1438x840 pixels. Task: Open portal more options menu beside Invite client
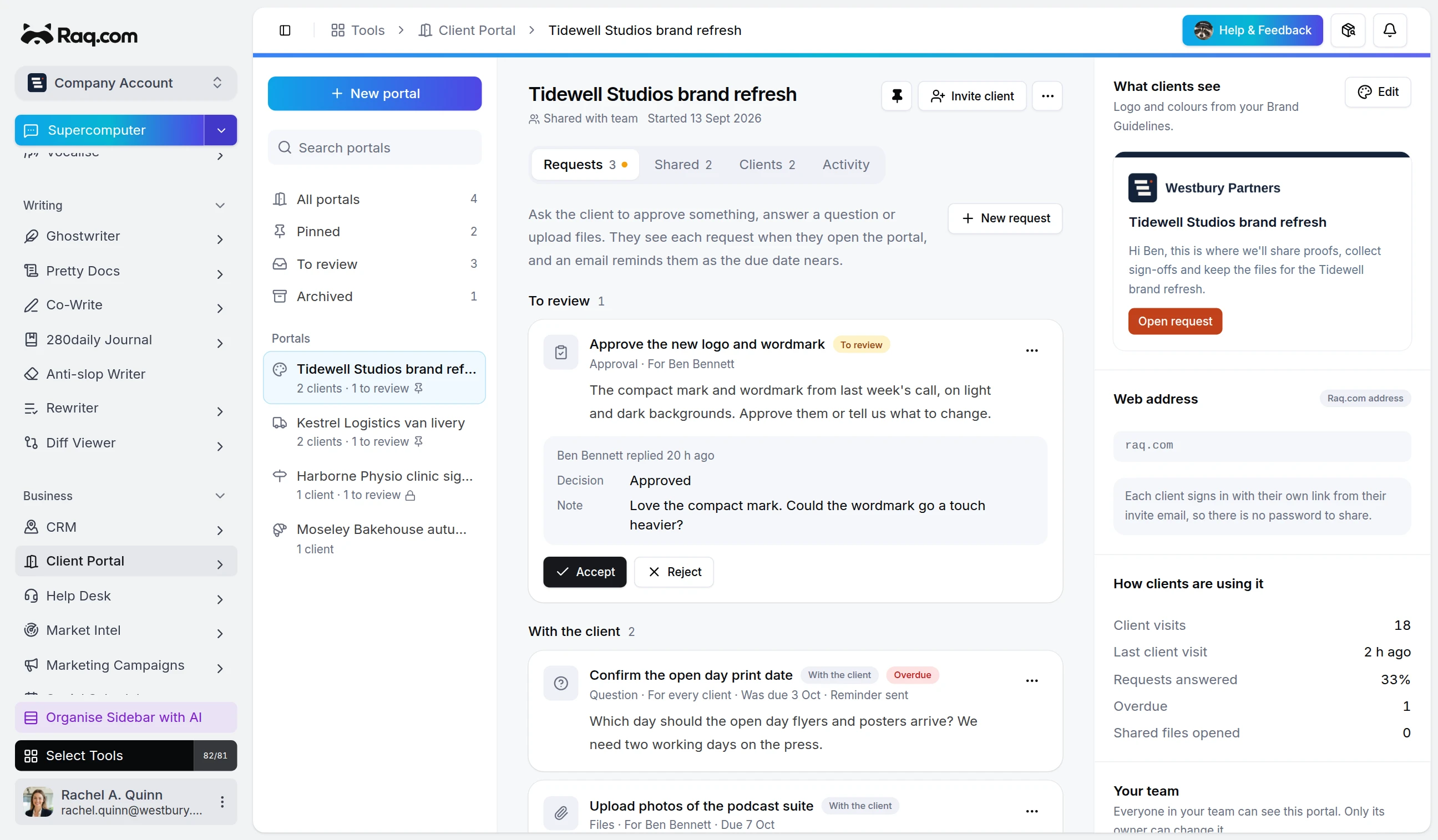click(x=1047, y=96)
